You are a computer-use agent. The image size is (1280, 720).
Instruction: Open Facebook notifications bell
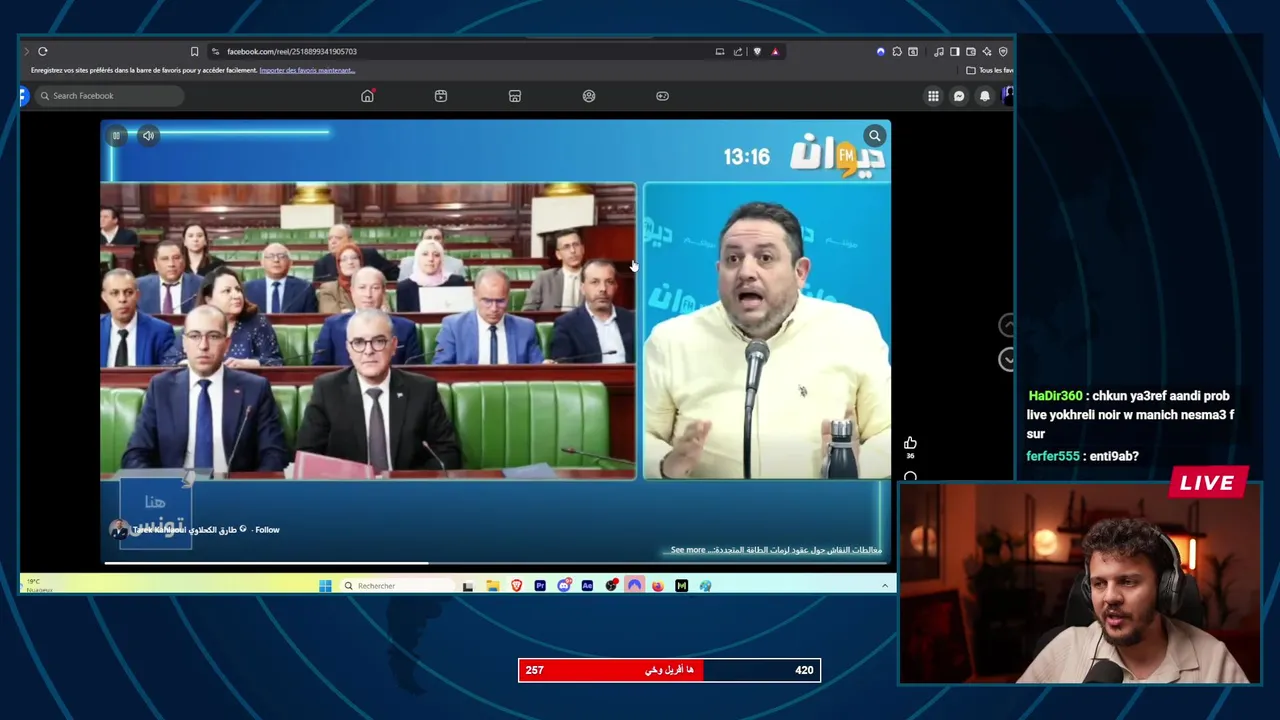pos(985,96)
